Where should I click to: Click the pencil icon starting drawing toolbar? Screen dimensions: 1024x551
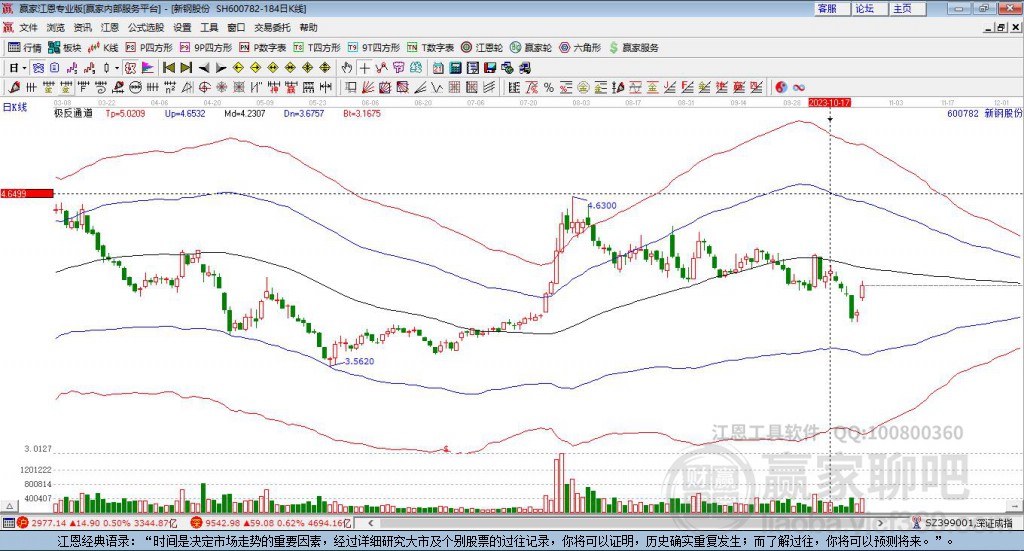(x=14, y=87)
